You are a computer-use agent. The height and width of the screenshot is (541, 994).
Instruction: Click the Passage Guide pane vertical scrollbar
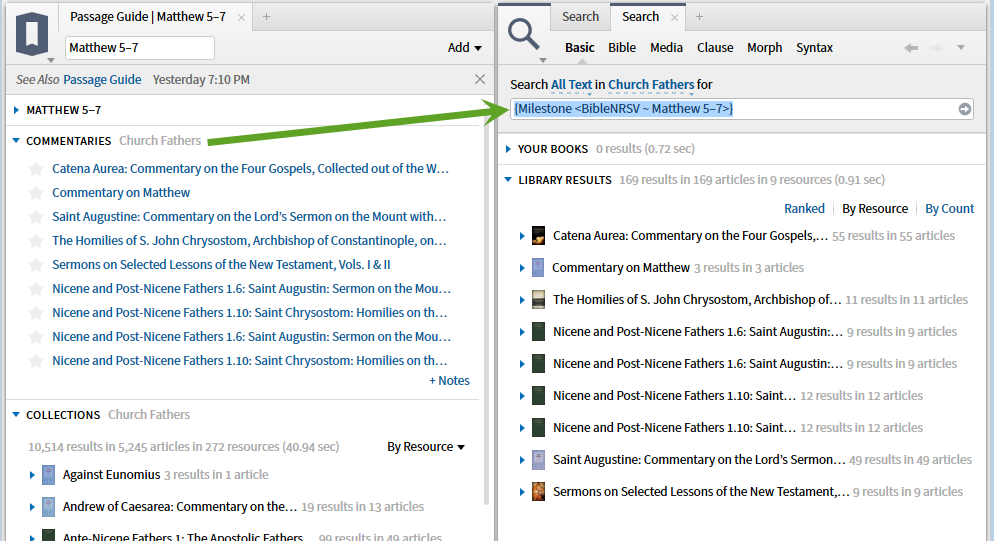pyautogui.click(x=487, y=317)
